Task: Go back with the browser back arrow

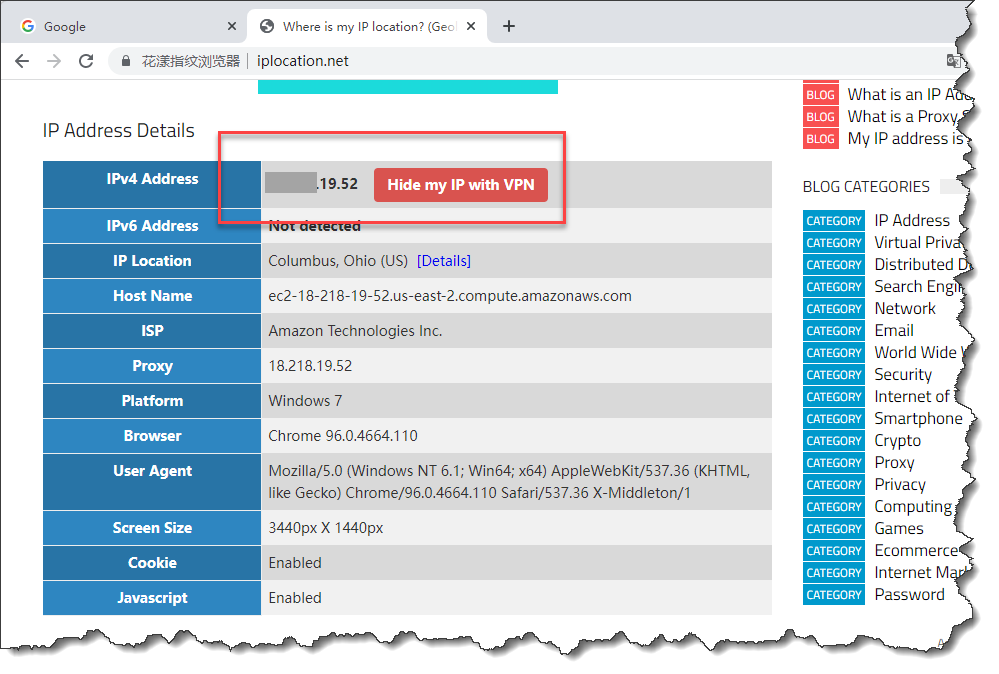Action: pyautogui.click(x=22, y=61)
